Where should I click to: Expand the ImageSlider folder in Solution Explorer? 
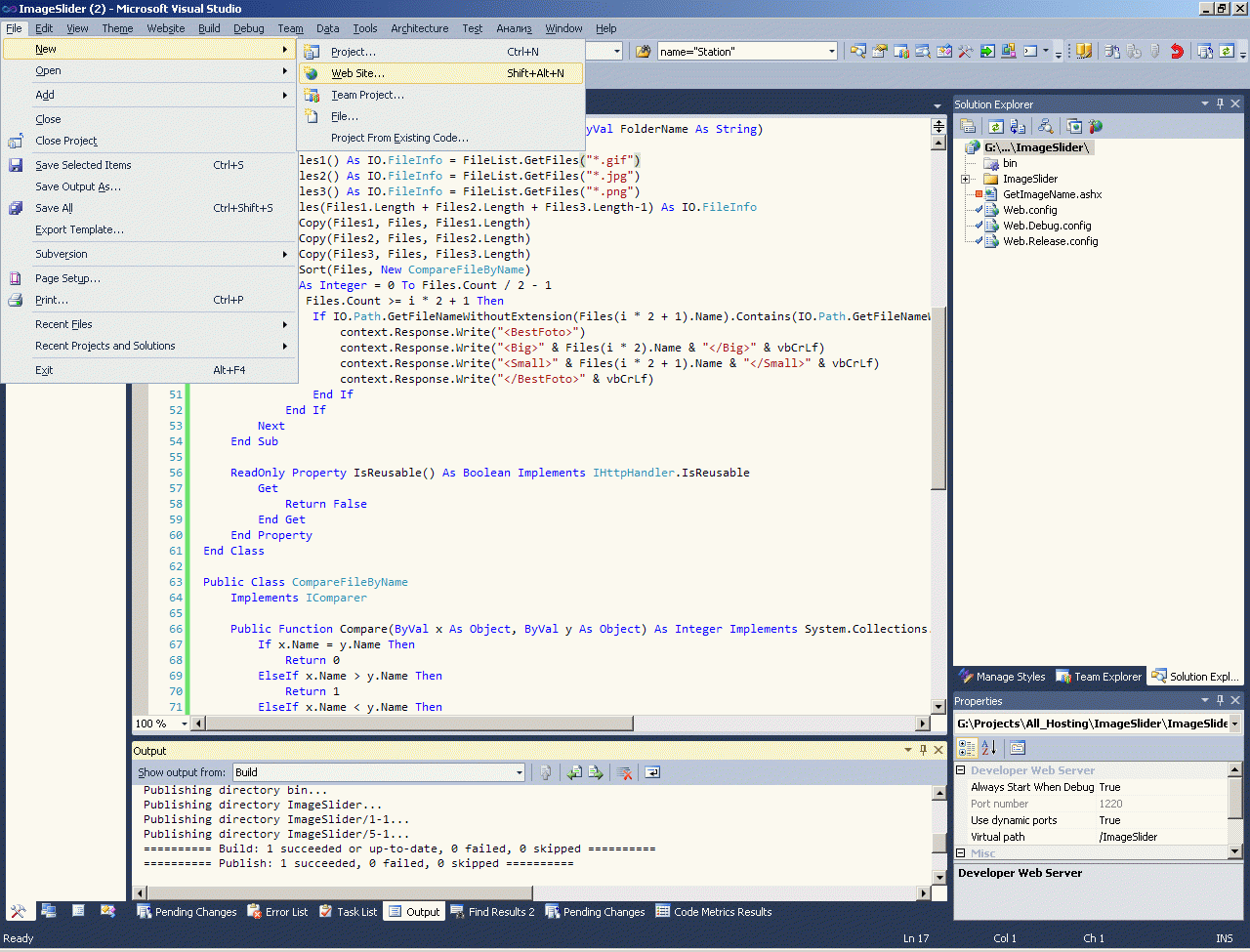point(965,179)
